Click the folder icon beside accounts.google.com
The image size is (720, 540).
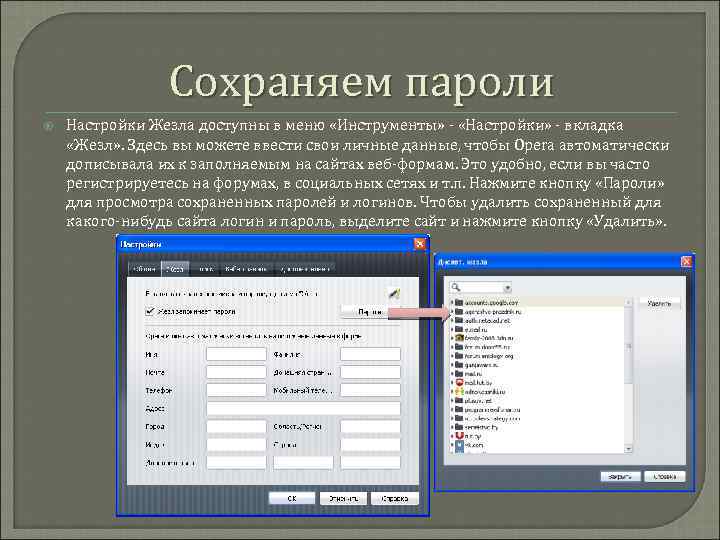point(459,303)
